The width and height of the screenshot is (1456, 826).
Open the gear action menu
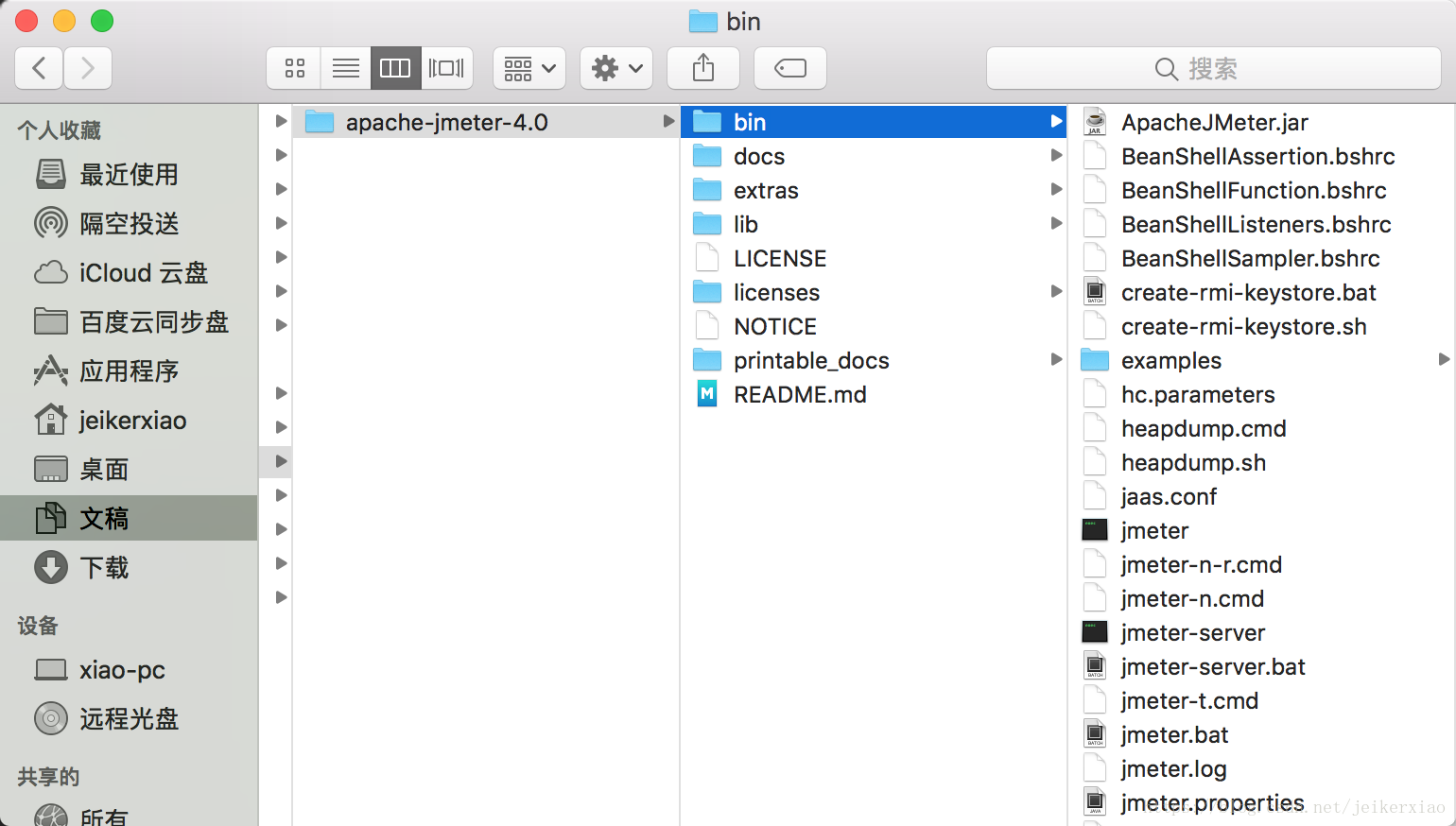tap(616, 68)
